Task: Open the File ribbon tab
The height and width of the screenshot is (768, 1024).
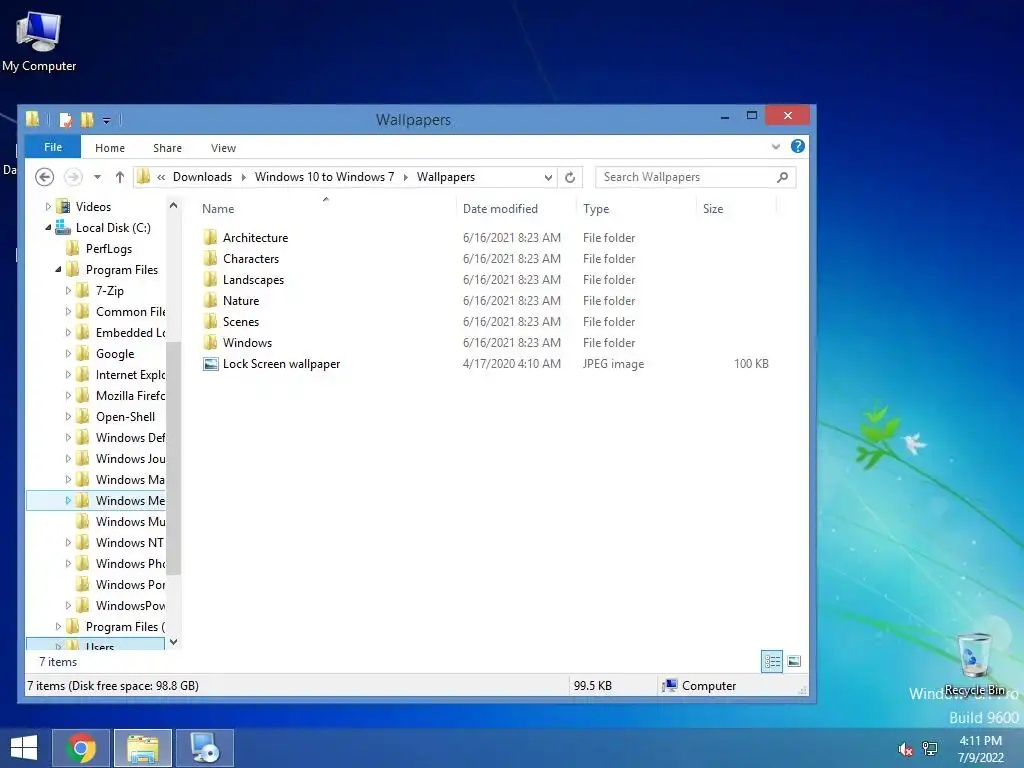Action: pyautogui.click(x=53, y=147)
